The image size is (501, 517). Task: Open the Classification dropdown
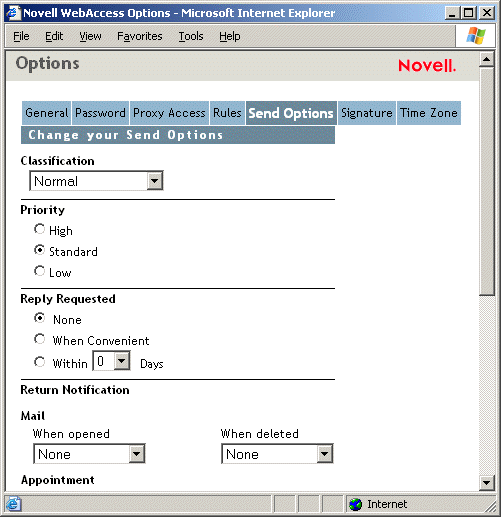96,181
